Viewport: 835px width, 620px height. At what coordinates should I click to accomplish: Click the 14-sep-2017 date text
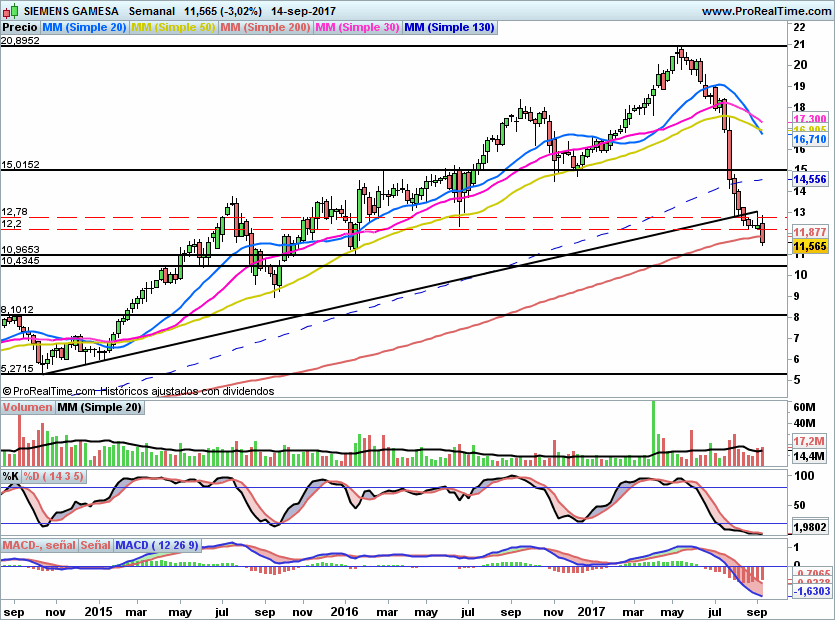(303, 11)
